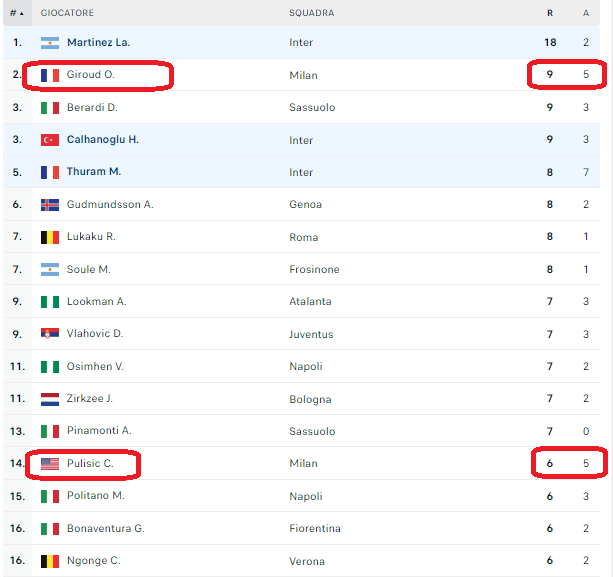
Task: Click the SQUADRA column header
Action: [312, 13]
